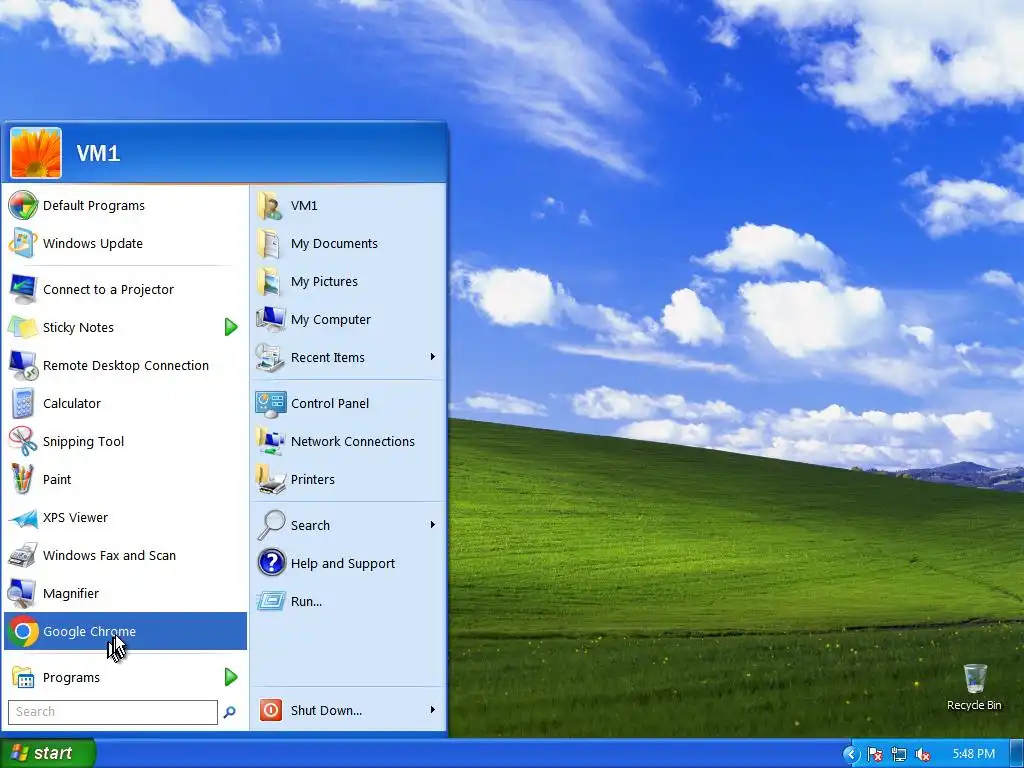1024x768 pixels.
Task: Click the search magnifier button beside search box
Action: coord(229,712)
